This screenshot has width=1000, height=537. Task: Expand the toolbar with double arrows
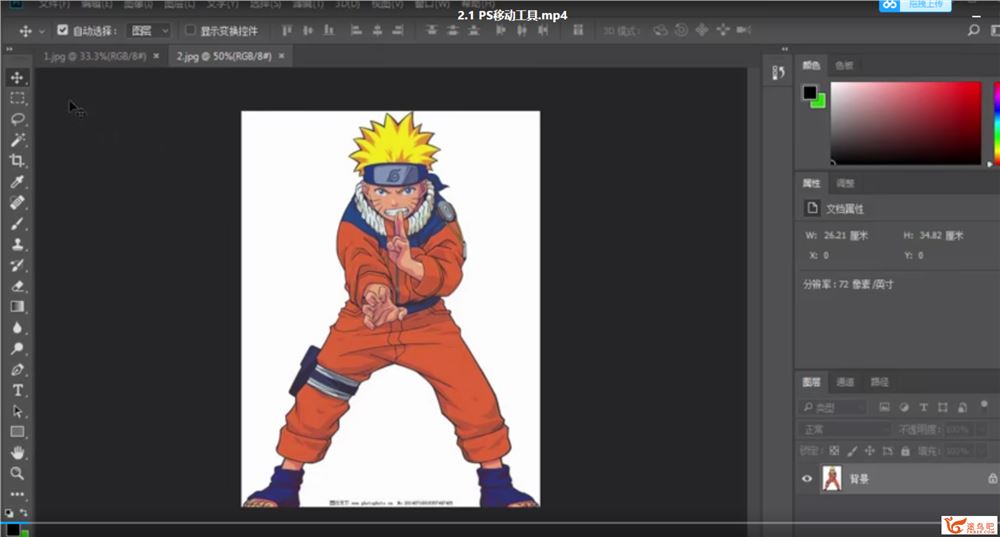click(9, 48)
